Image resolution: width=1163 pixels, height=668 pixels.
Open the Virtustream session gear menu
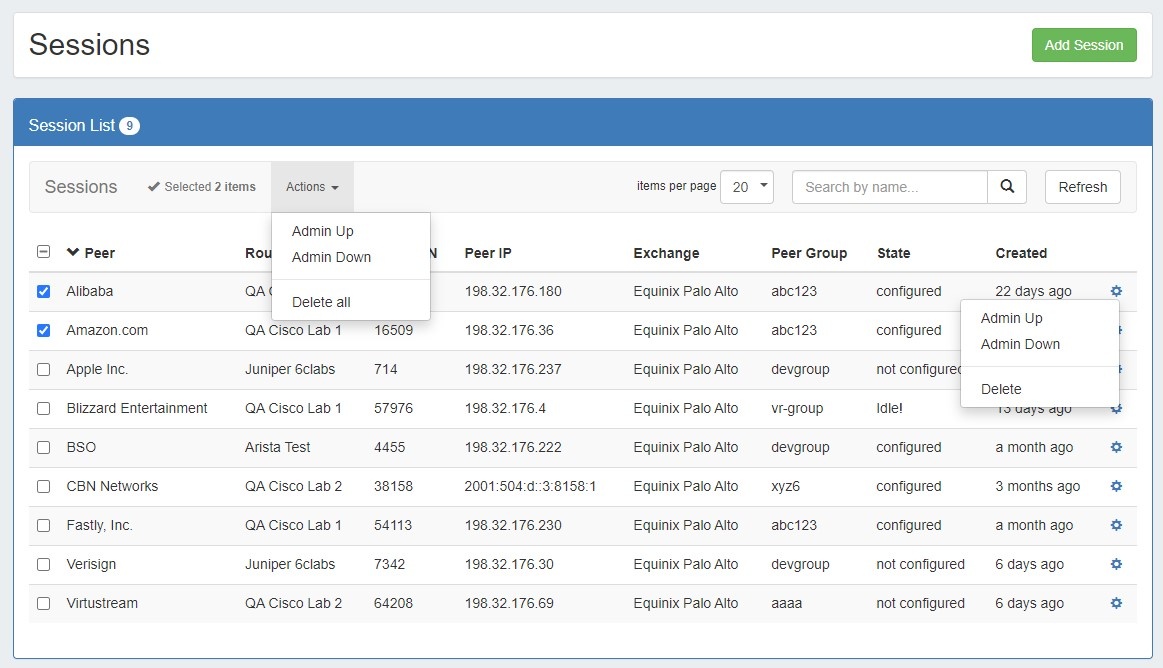[1116, 603]
